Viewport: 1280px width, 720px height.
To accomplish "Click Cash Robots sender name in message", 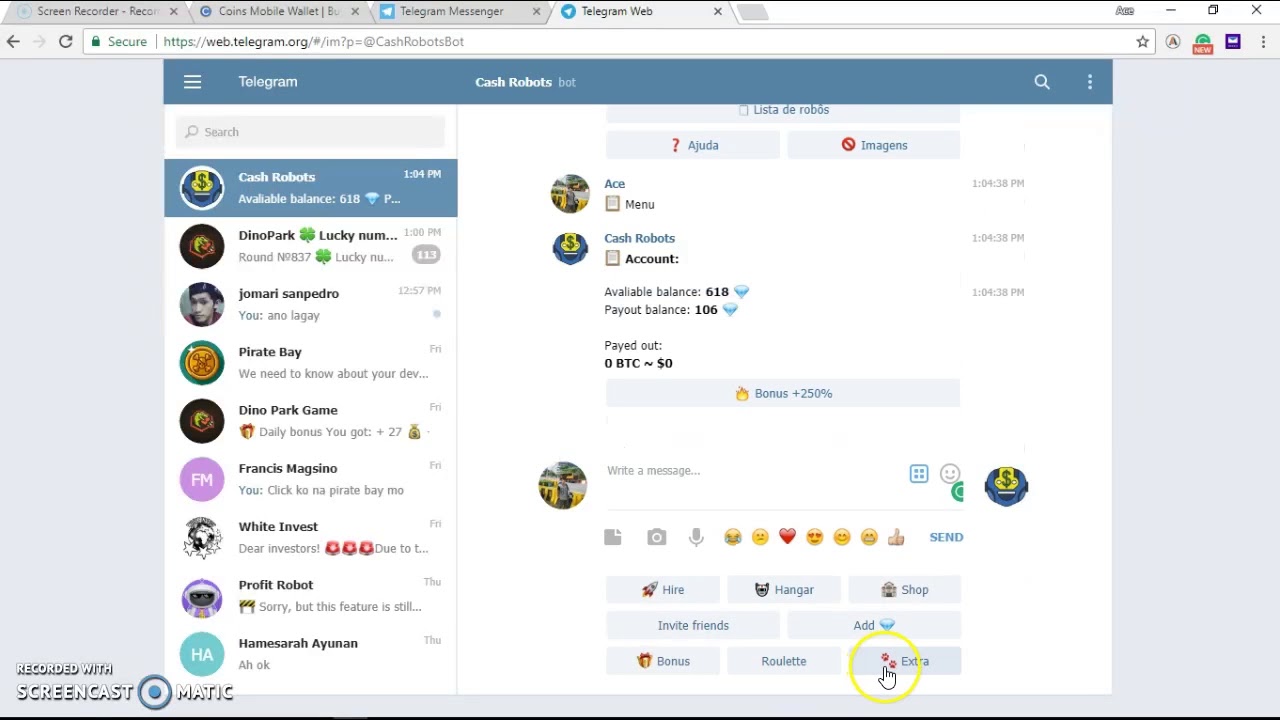I will (639, 238).
